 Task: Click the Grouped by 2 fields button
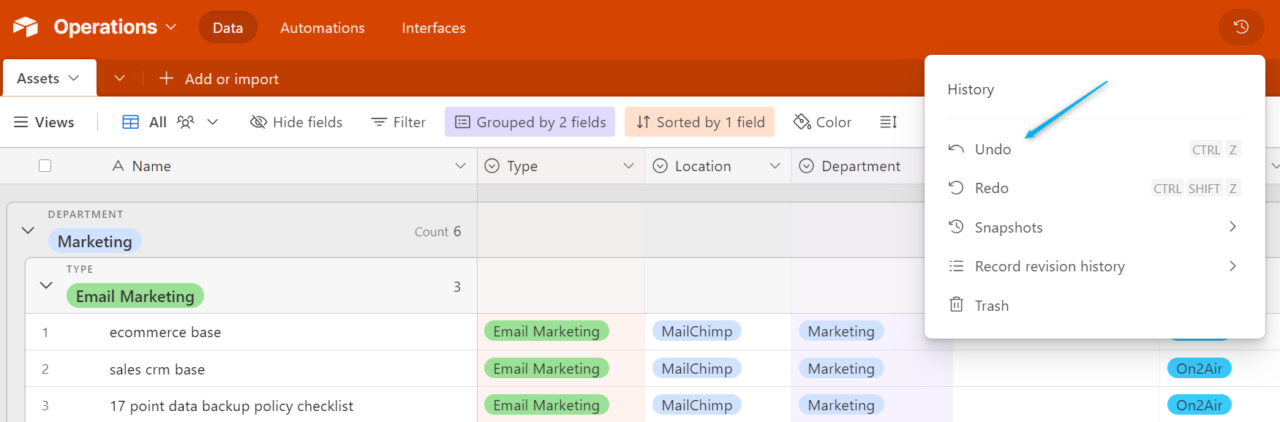coord(530,122)
